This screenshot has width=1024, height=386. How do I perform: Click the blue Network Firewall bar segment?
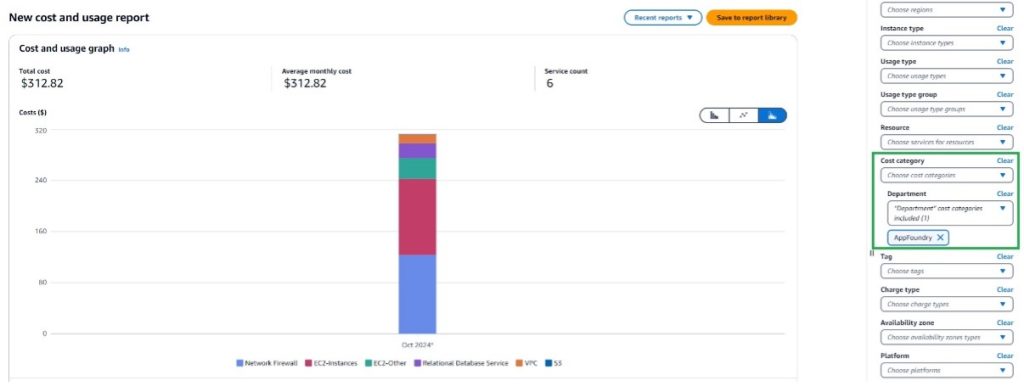(417, 294)
